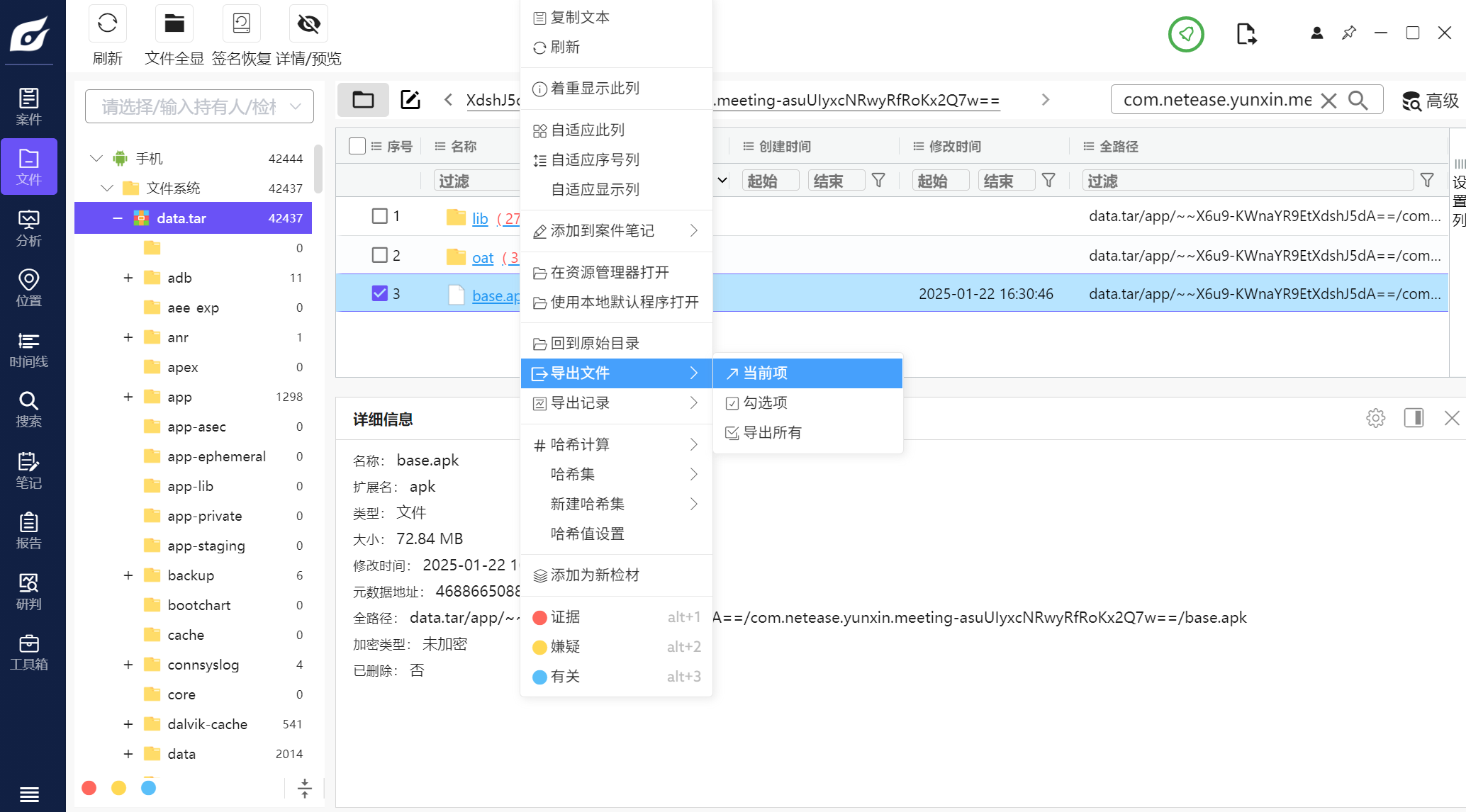Viewport: 1466px width, 812px height.
Task: Click the 高级 advanced search button
Action: 1431,101
